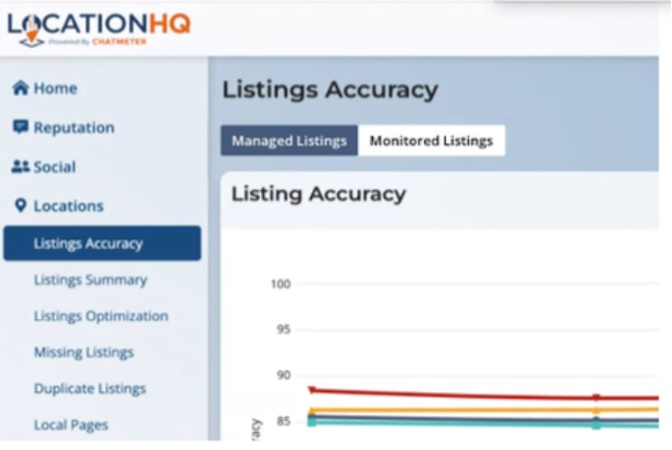The image size is (672, 450).
Task: Click the orange line on the chart
Action: tap(450, 410)
